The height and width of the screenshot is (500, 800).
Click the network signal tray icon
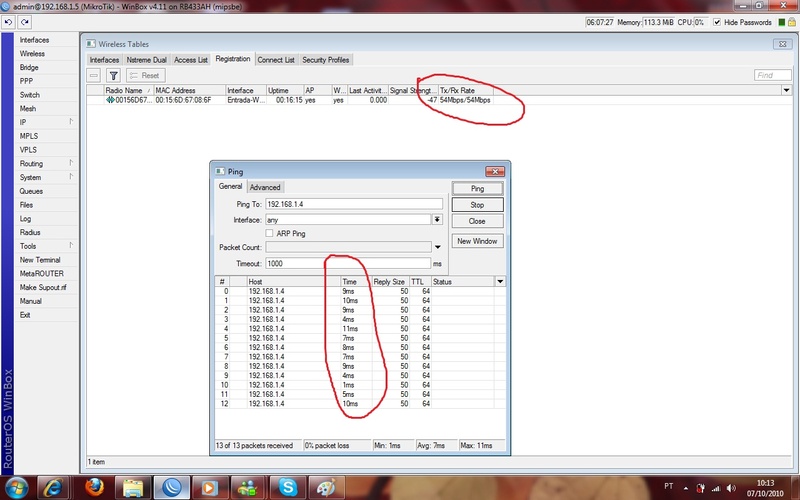[x=716, y=488]
